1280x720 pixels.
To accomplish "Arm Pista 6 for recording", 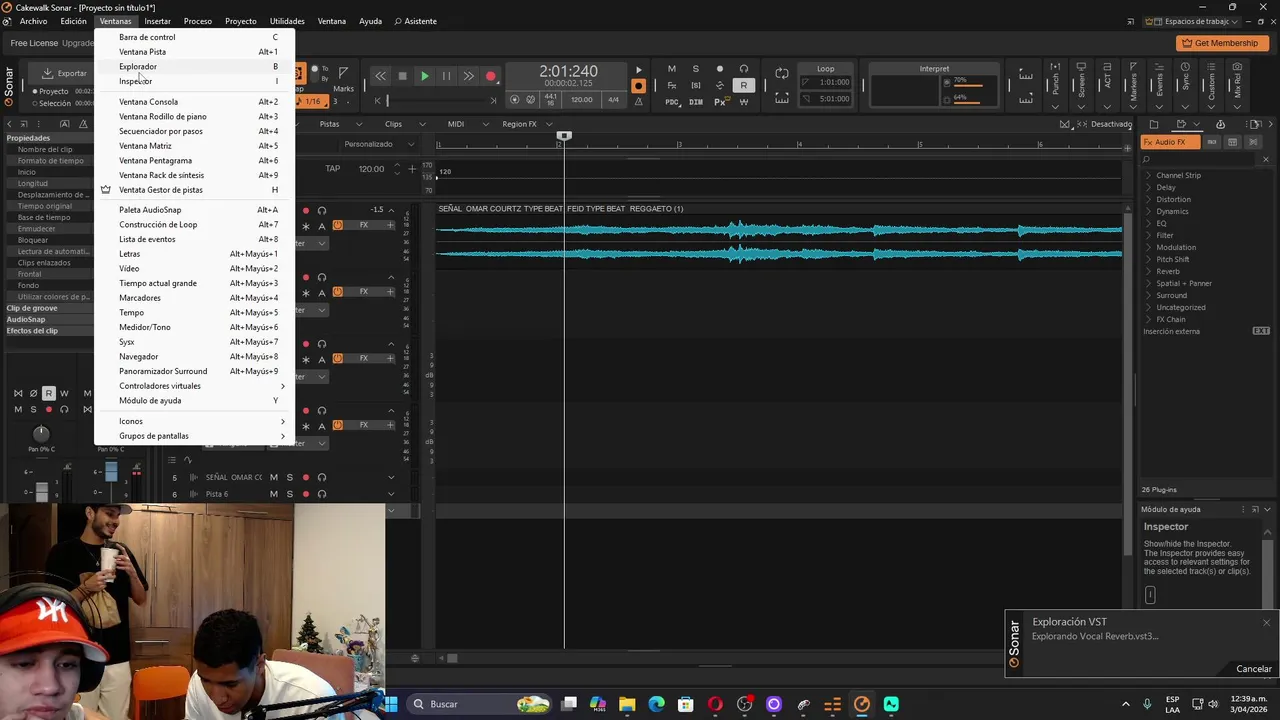I will (x=306, y=494).
